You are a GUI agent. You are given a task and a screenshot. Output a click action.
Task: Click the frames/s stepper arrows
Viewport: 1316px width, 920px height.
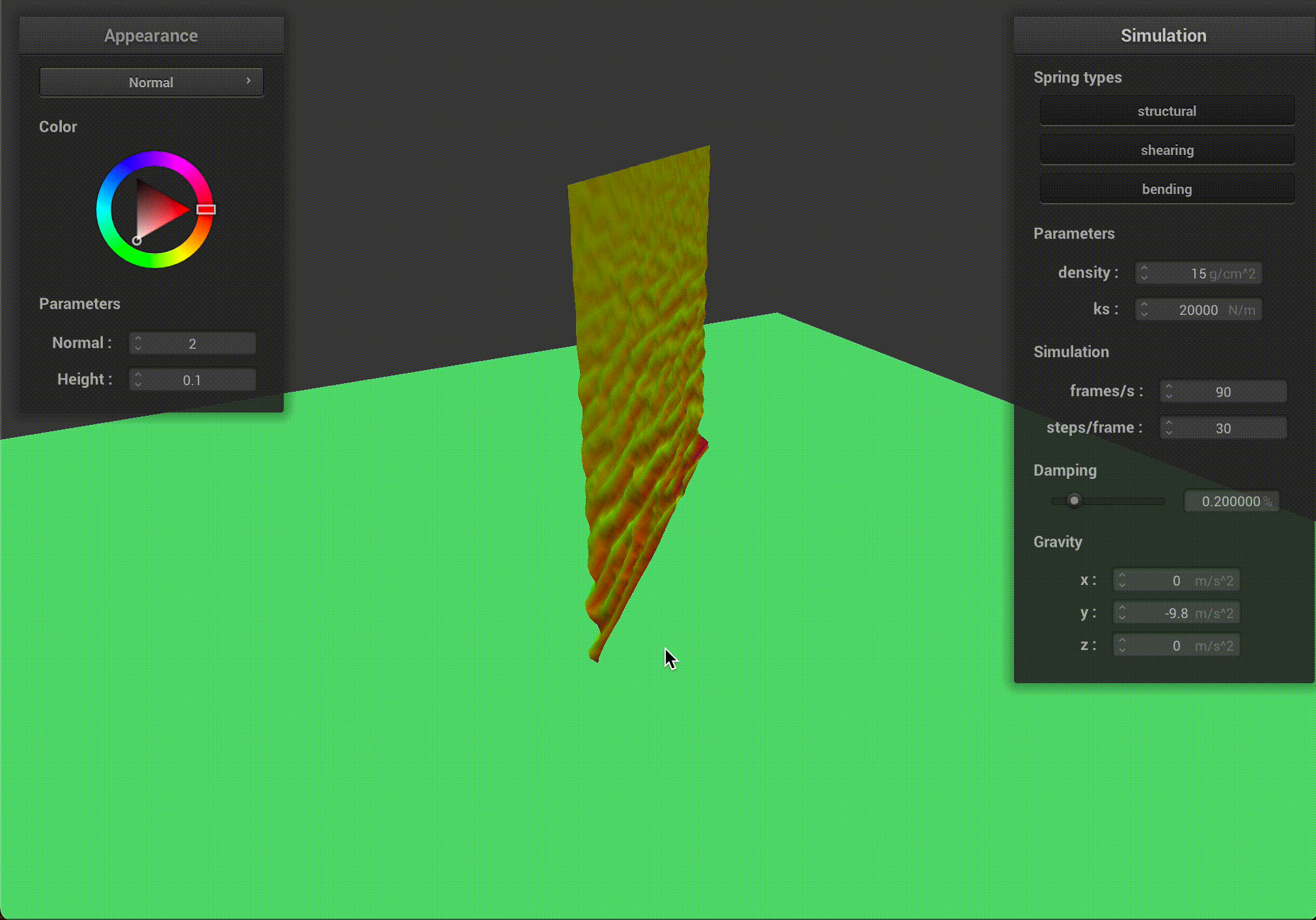pos(1169,392)
